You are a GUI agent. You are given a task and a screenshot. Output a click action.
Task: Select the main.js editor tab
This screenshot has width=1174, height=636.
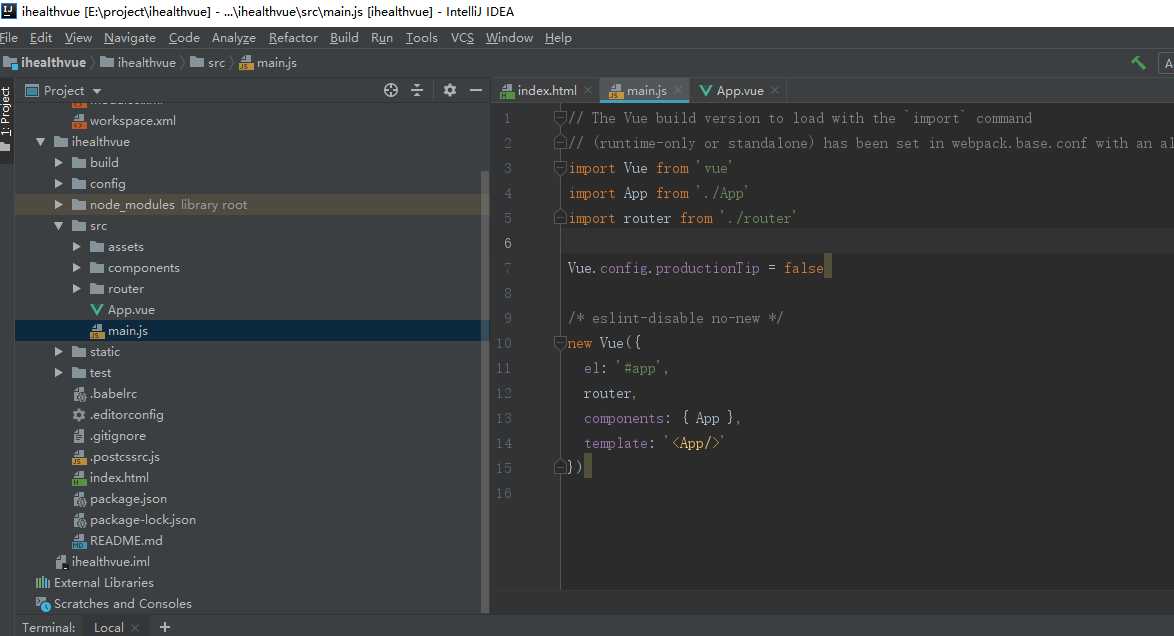click(645, 91)
